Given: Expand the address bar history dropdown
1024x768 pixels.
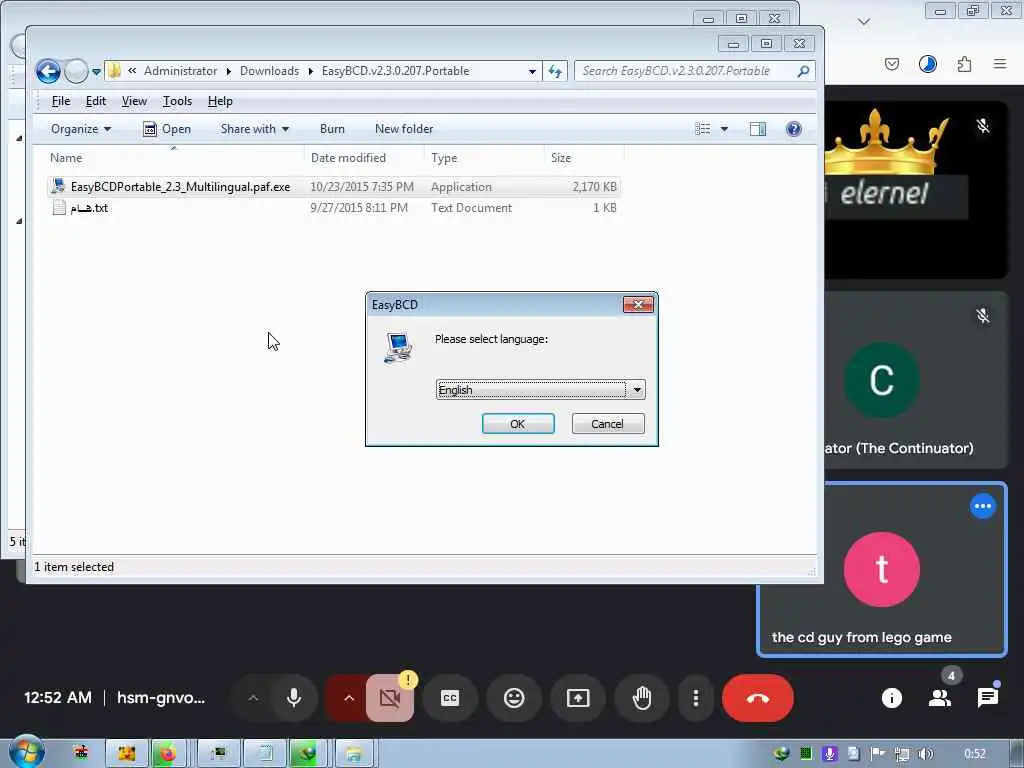Looking at the screenshot, I should coord(532,71).
